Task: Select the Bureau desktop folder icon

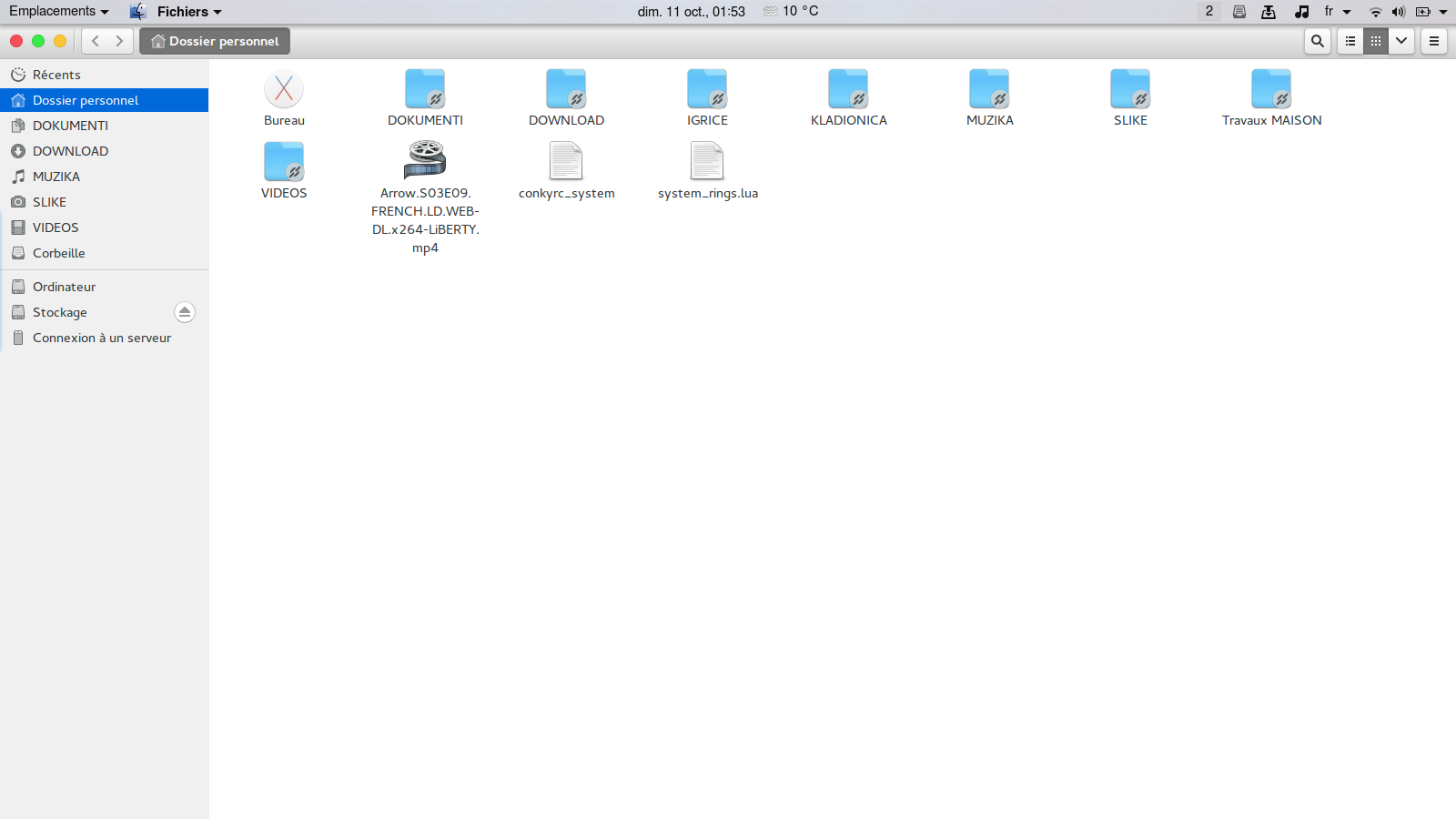Action: click(284, 89)
